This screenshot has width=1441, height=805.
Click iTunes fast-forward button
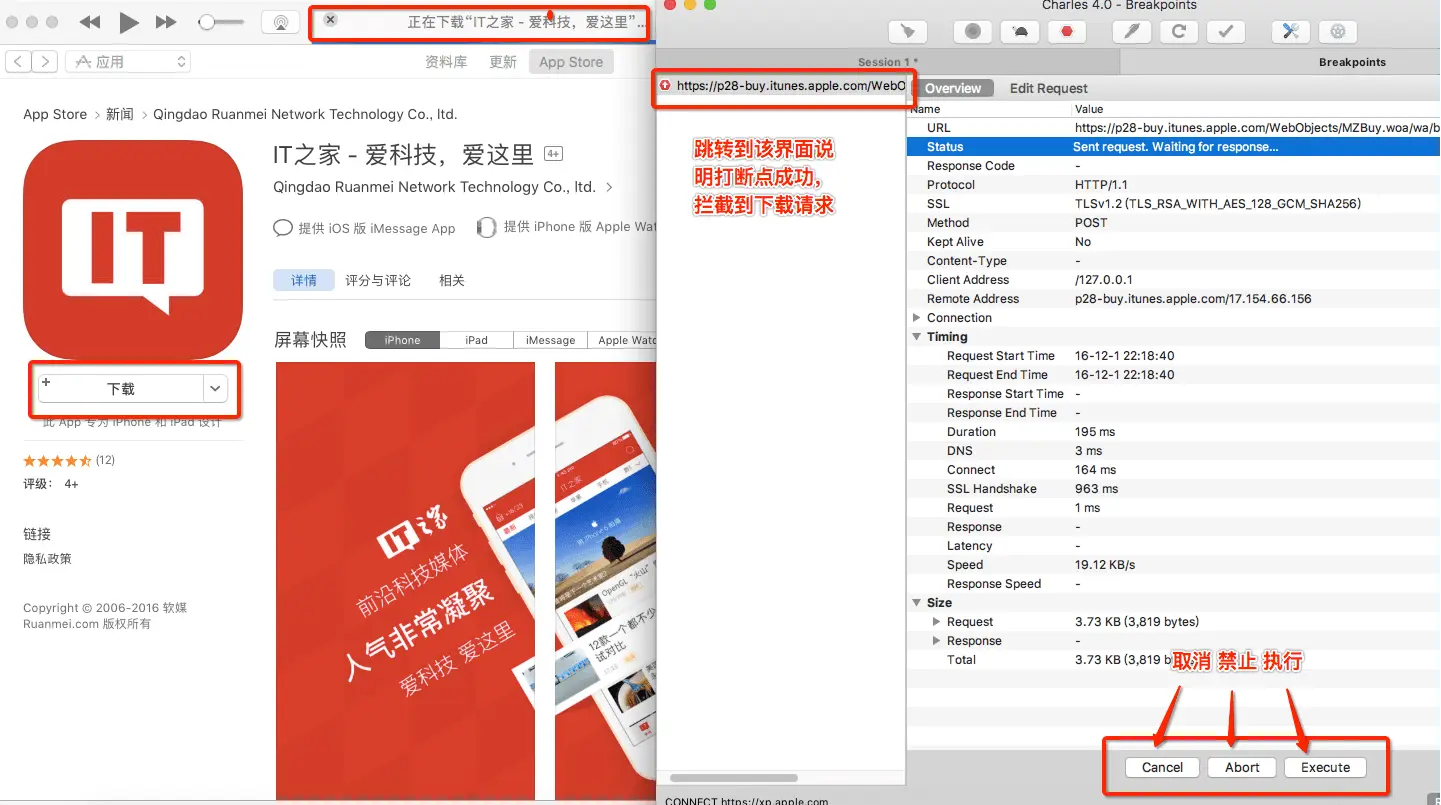166,22
